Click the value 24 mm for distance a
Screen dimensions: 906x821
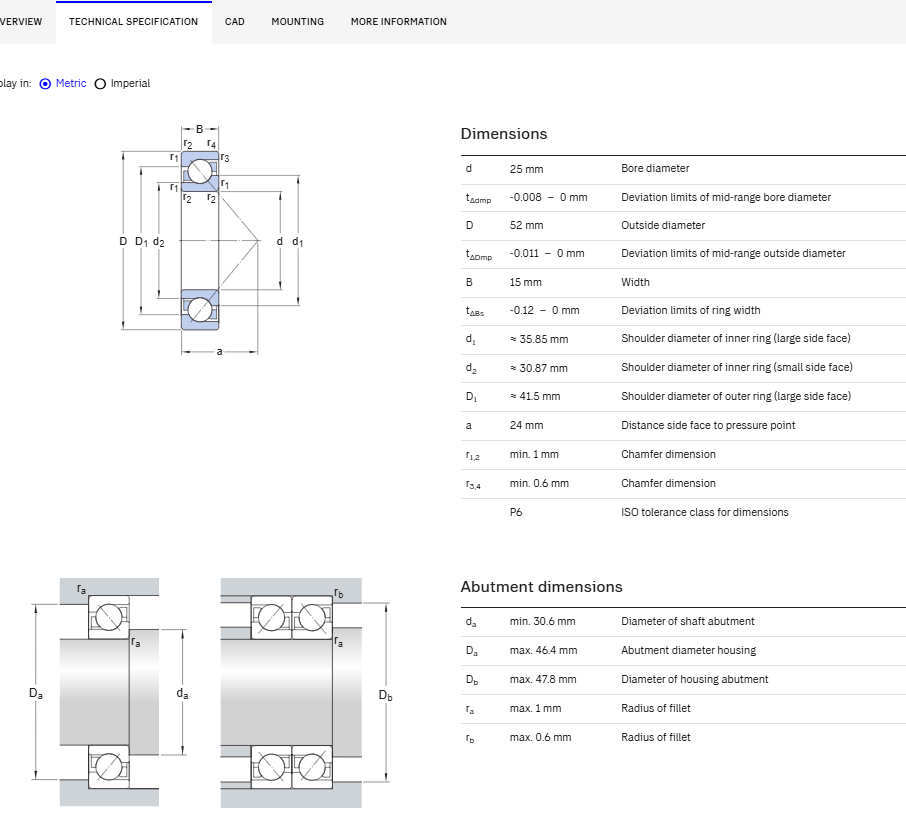(x=526, y=425)
